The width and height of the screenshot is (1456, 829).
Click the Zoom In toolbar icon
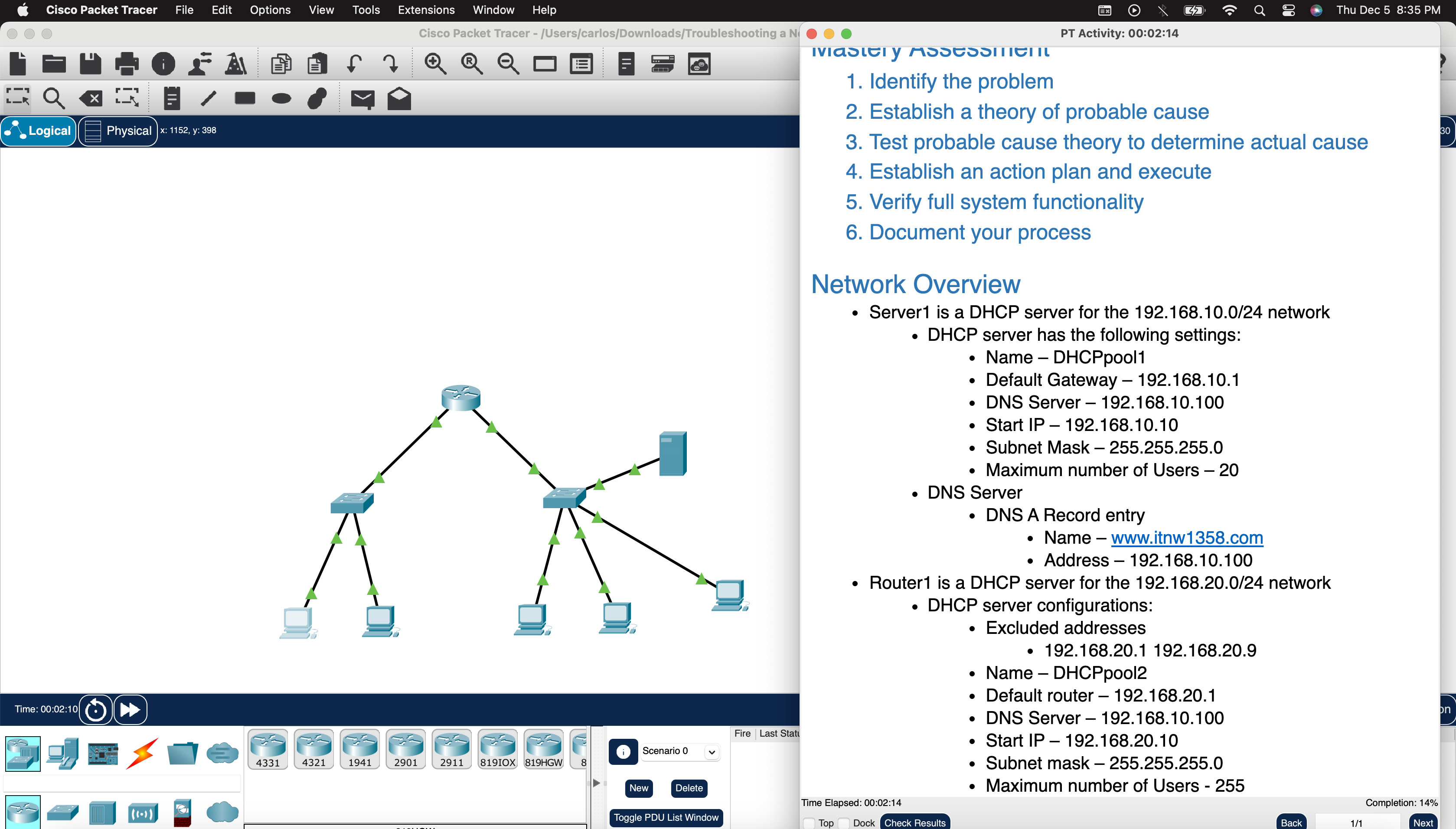click(x=435, y=64)
